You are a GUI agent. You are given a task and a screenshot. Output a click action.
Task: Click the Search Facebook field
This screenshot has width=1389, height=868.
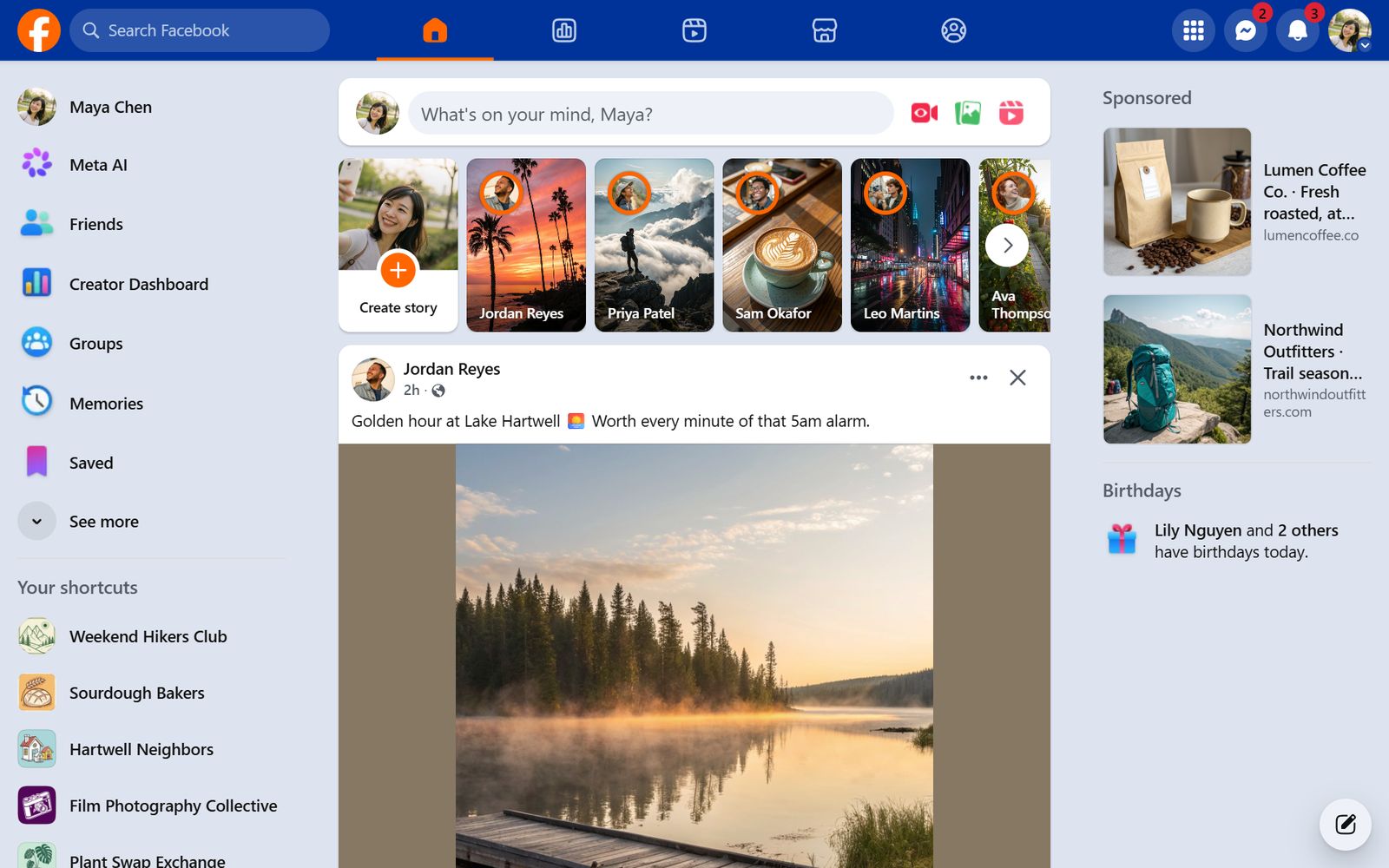point(200,30)
